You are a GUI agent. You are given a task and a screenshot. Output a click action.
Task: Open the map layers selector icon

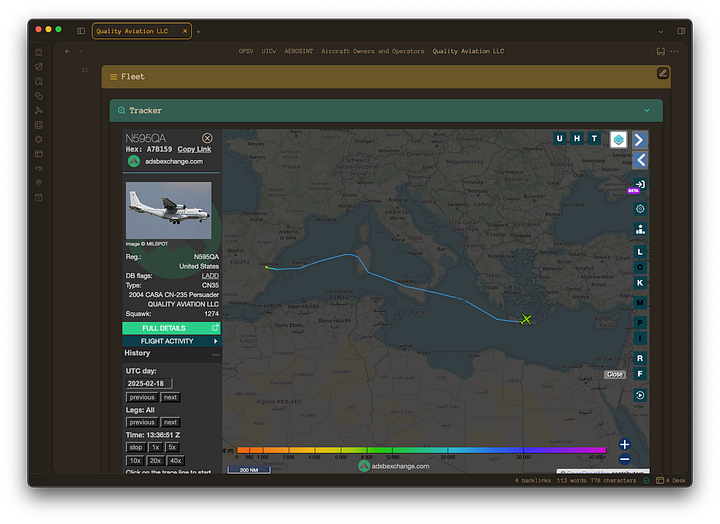pos(618,140)
